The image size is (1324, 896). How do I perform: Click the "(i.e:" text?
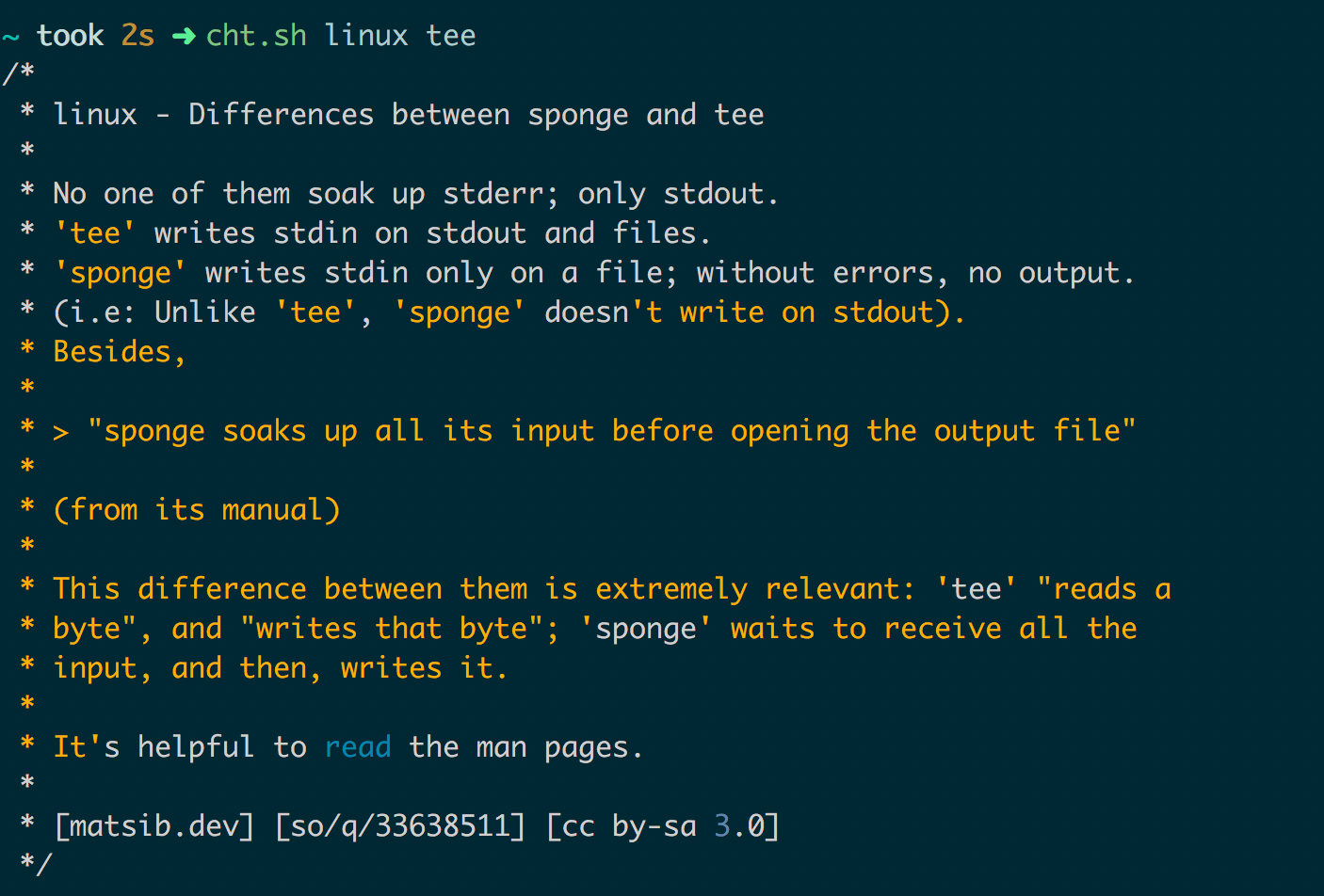click(x=95, y=312)
